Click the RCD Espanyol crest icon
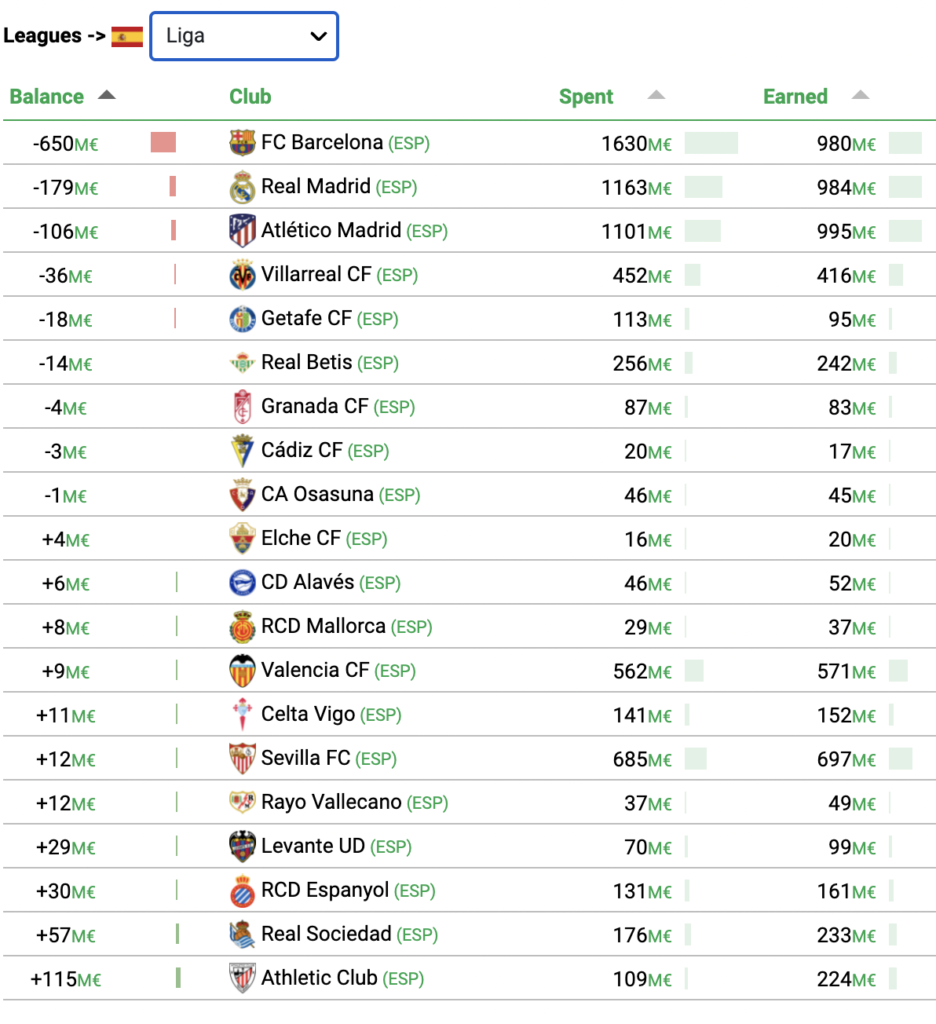 (x=242, y=891)
